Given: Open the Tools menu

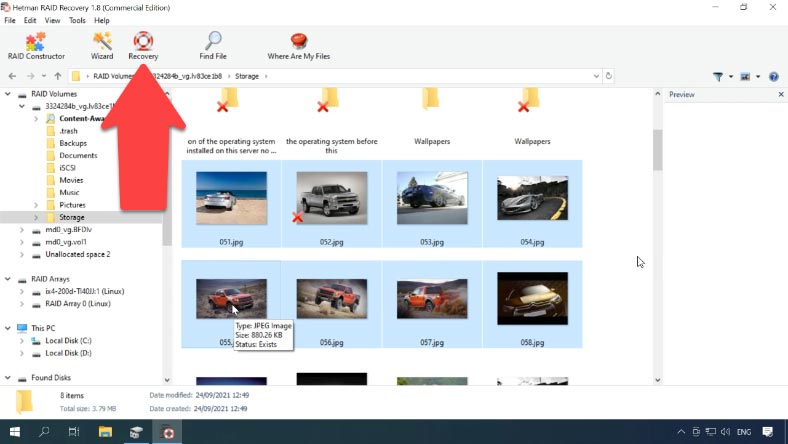Looking at the screenshot, I should pos(77,21).
